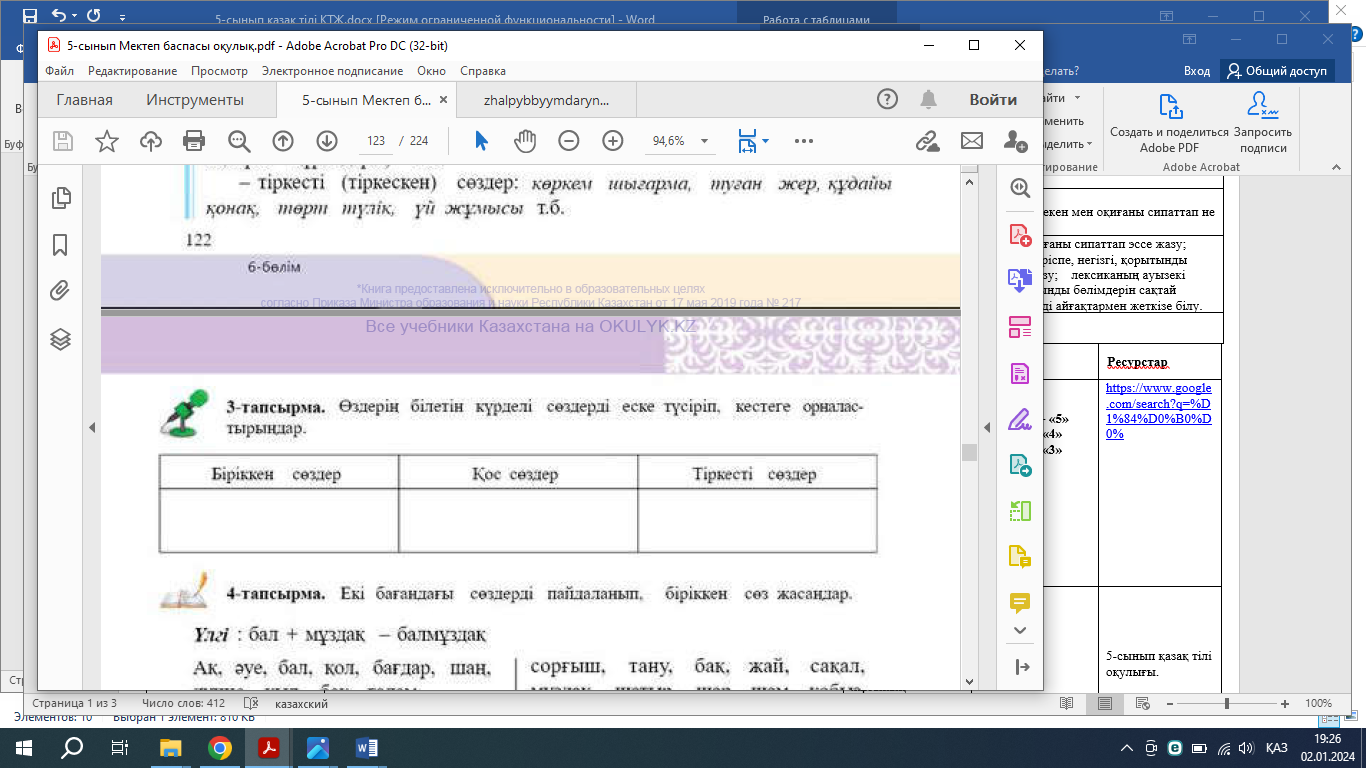Screen dimensions: 1366x768
Task: Click the fit page width icon
Action: (x=747, y=141)
